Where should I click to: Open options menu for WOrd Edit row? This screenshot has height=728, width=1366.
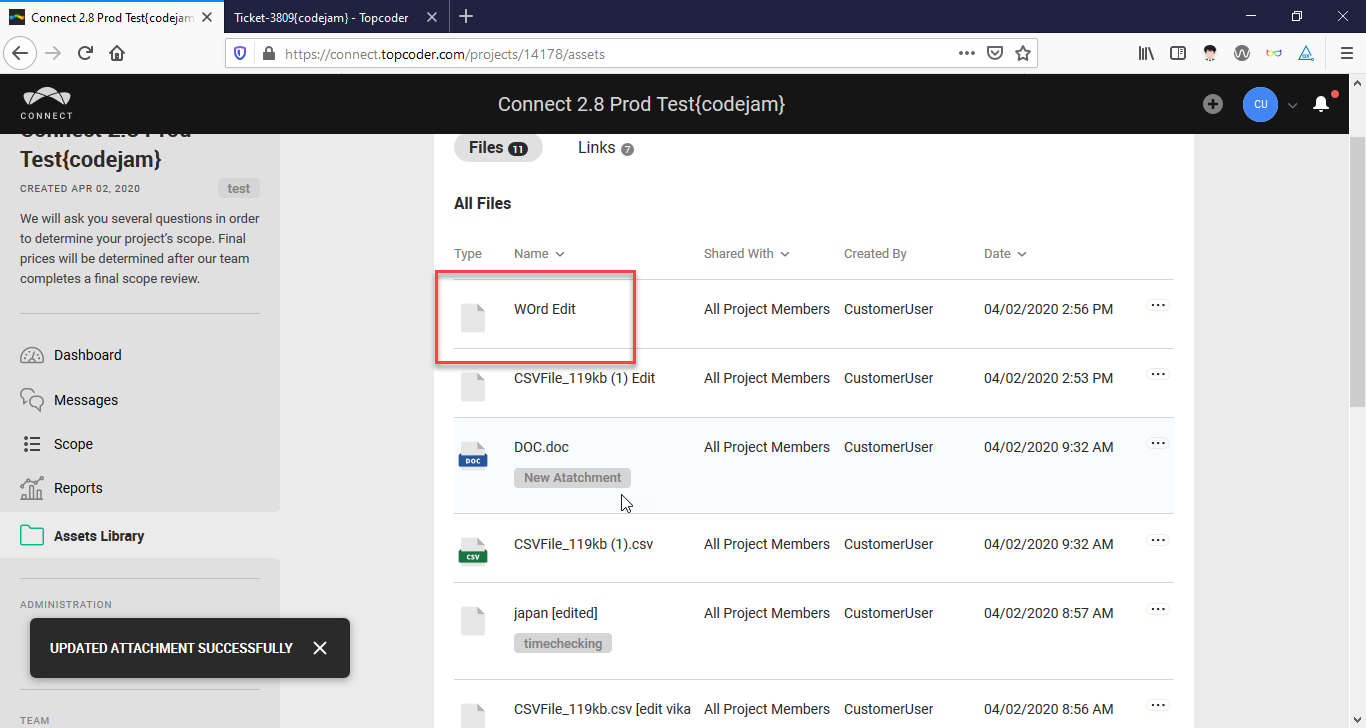(1158, 305)
